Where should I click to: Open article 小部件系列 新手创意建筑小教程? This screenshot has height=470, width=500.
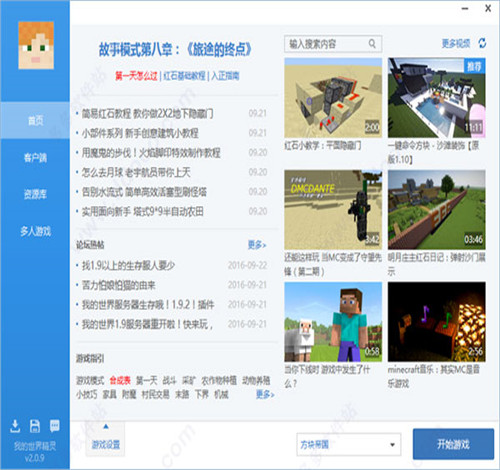[140, 133]
